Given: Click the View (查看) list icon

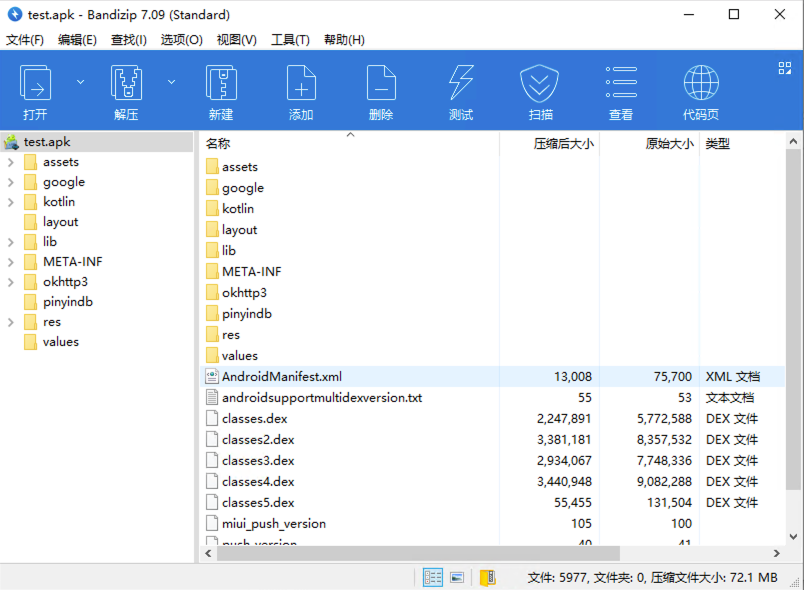Looking at the screenshot, I should click(621, 82).
